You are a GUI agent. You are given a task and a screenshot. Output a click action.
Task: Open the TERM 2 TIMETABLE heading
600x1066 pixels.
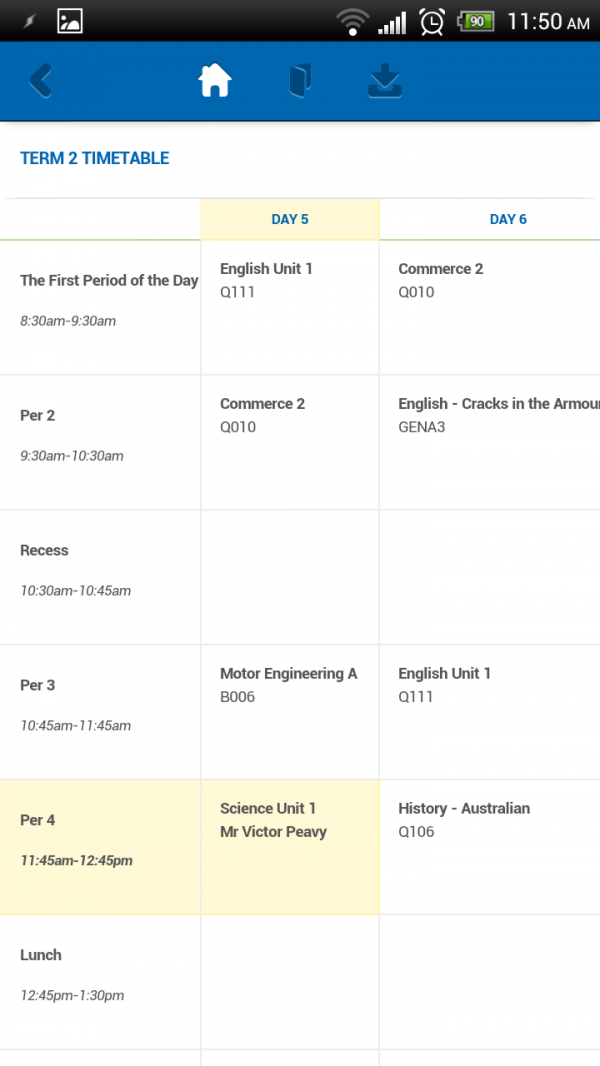pyautogui.click(x=94, y=158)
